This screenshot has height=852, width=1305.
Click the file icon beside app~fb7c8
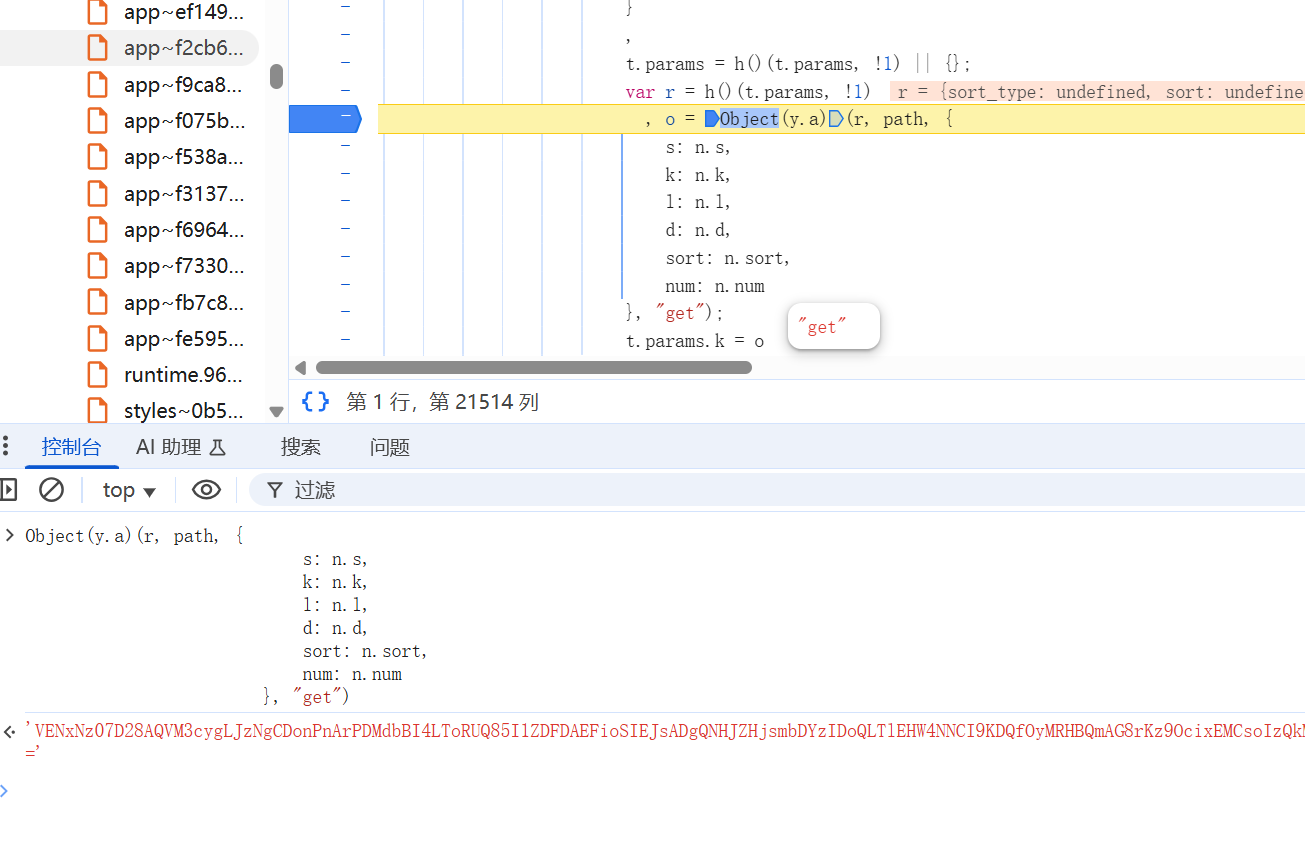[97, 302]
